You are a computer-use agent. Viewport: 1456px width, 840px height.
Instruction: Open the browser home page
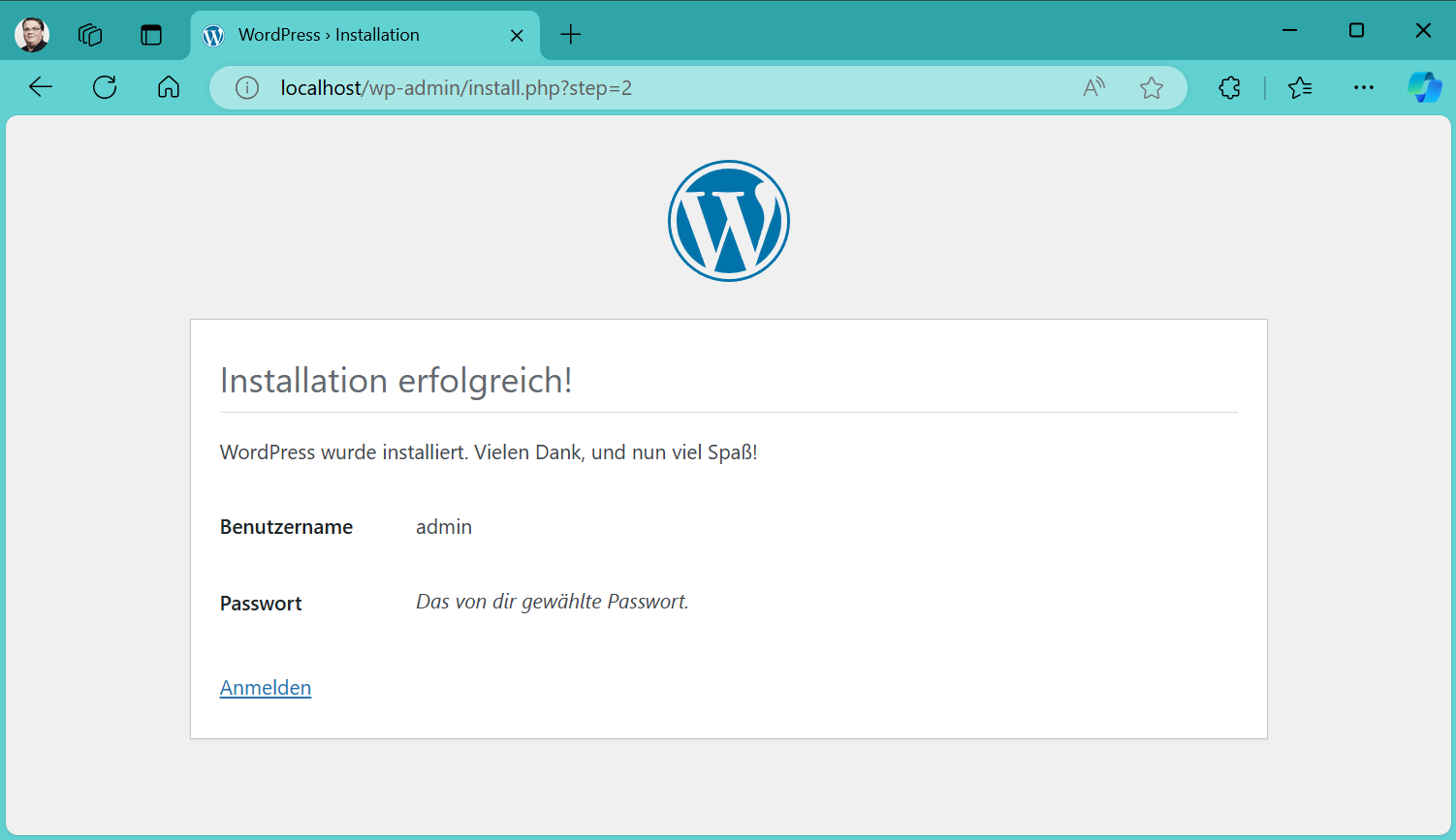pos(169,87)
